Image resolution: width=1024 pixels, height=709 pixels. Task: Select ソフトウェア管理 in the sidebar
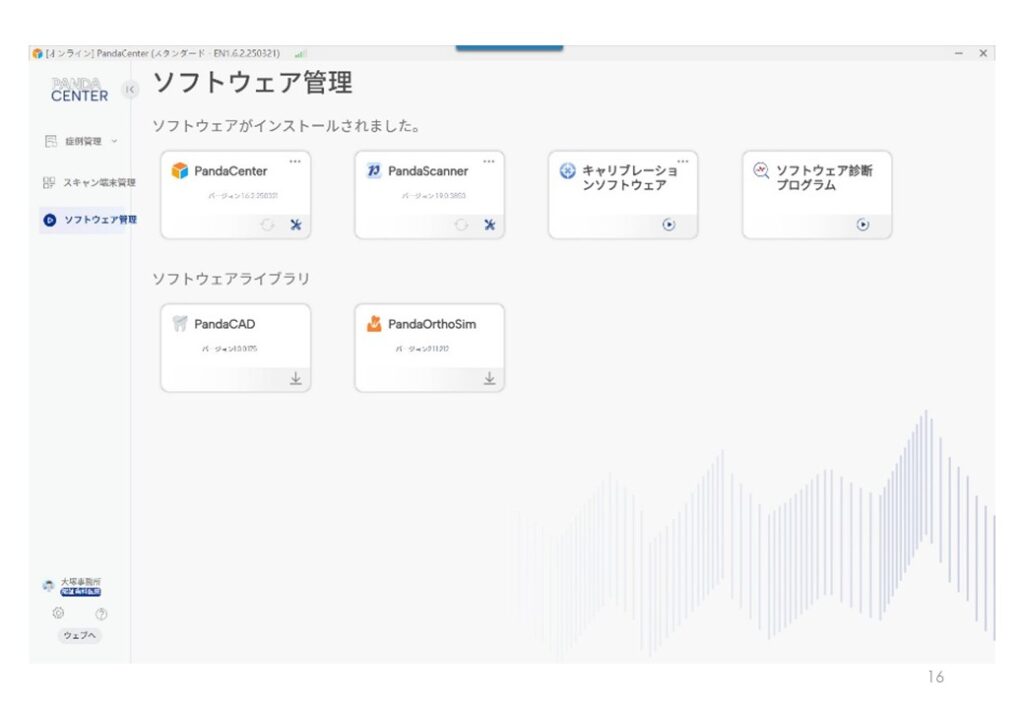(x=89, y=220)
